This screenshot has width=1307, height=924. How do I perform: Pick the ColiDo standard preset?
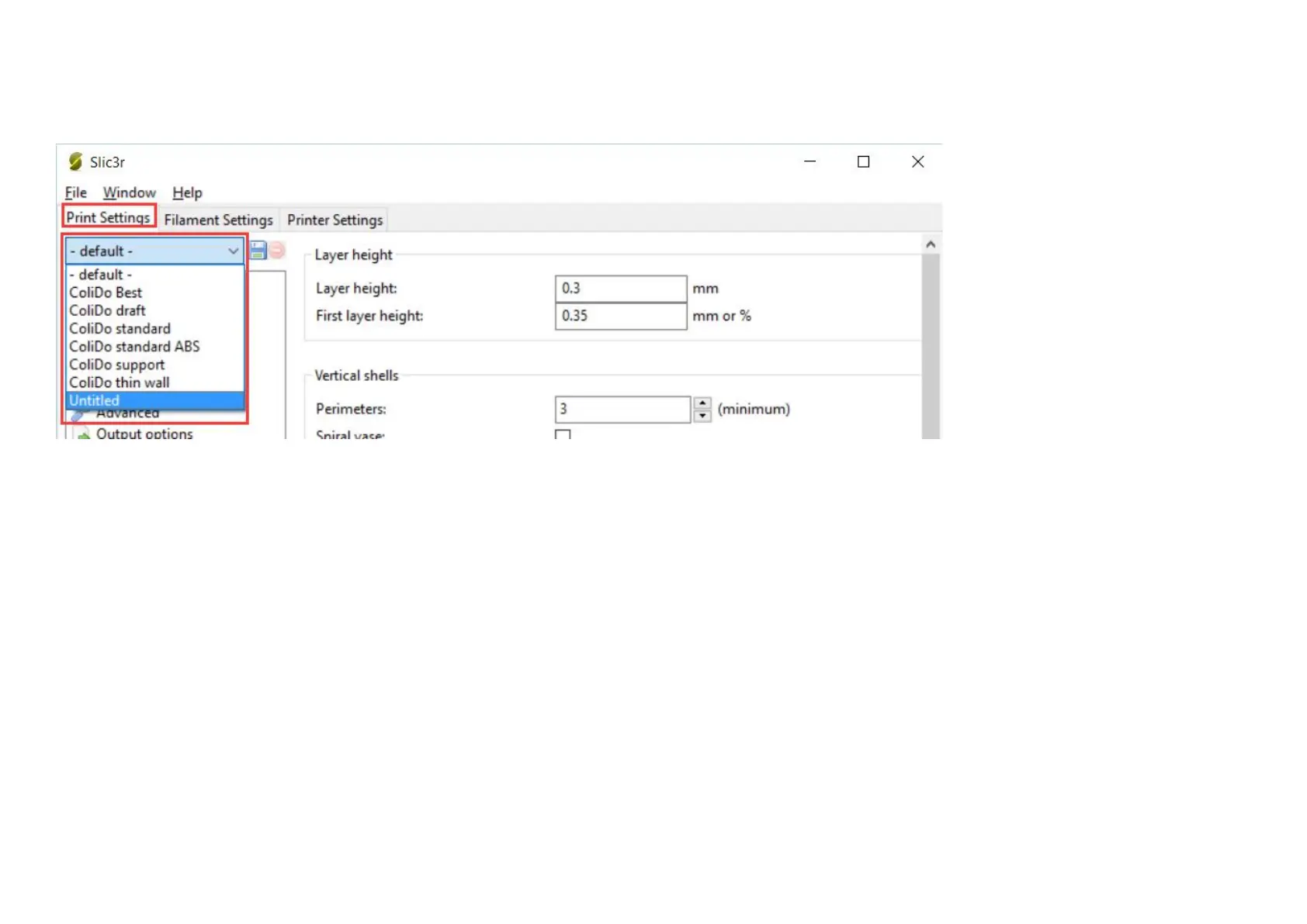(154, 329)
